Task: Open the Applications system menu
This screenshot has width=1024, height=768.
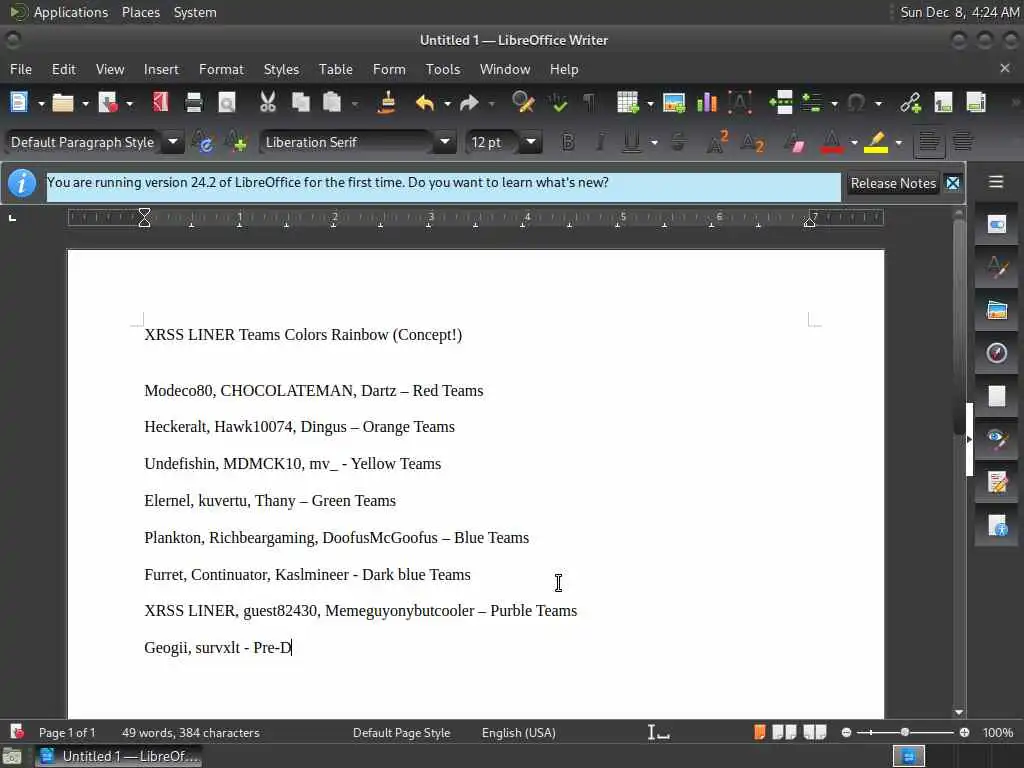Action: coord(71,12)
